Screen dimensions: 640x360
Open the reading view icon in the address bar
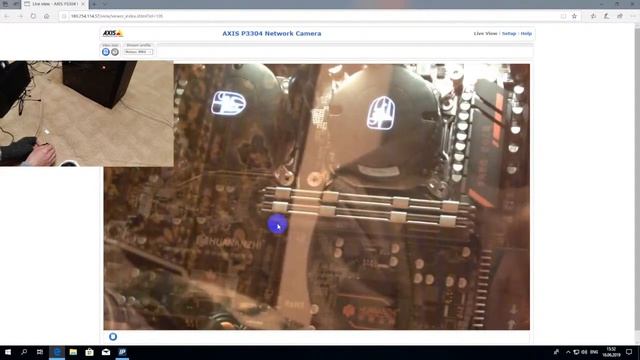[x=563, y=16]
